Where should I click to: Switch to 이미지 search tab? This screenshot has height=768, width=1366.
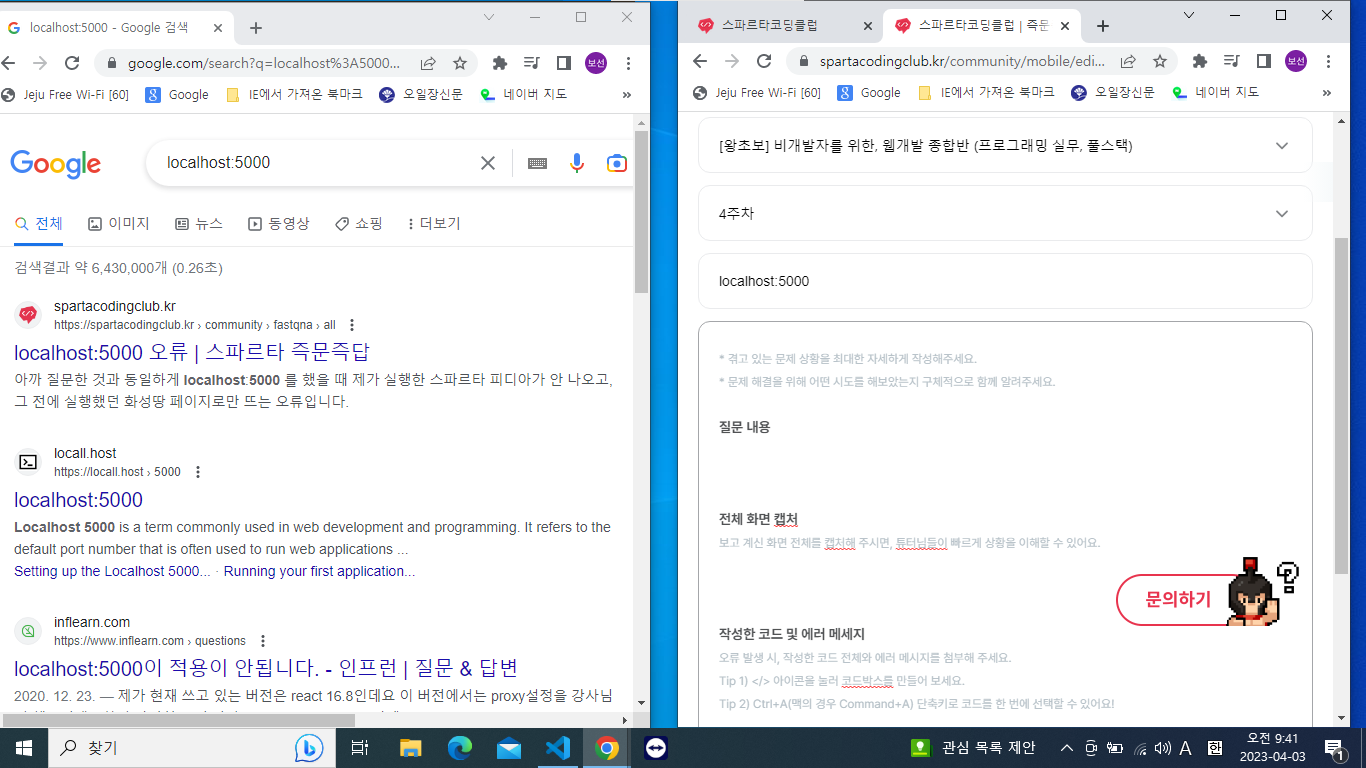(x=118, y=224)
